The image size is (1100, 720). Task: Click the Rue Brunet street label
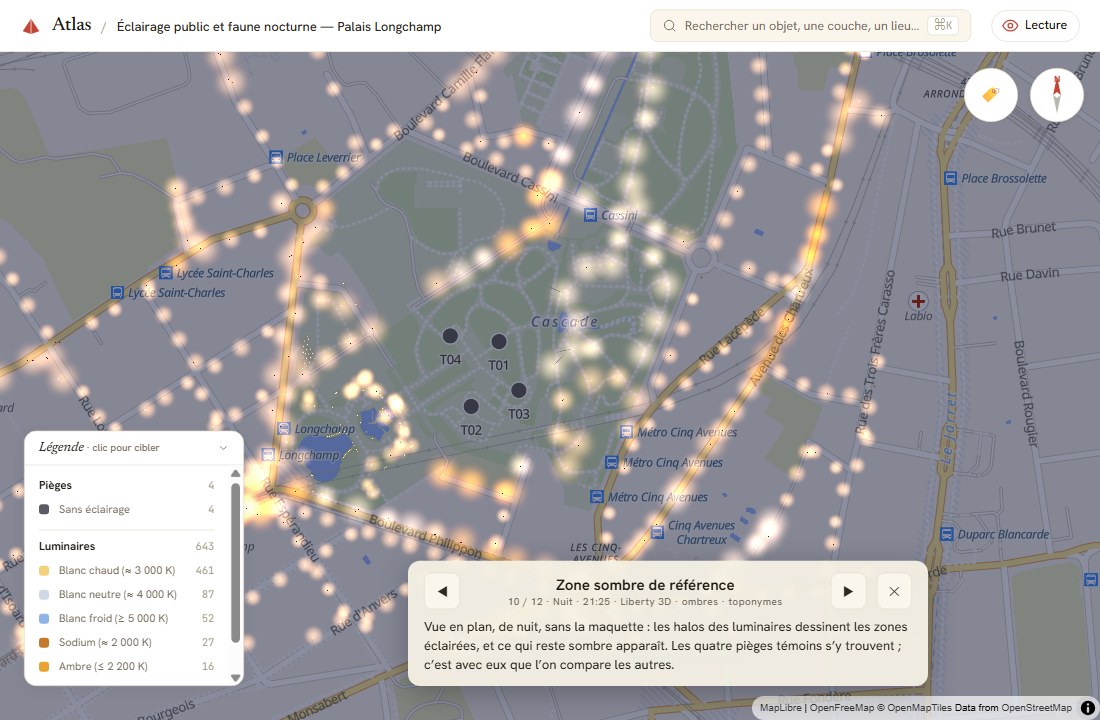1024,229
